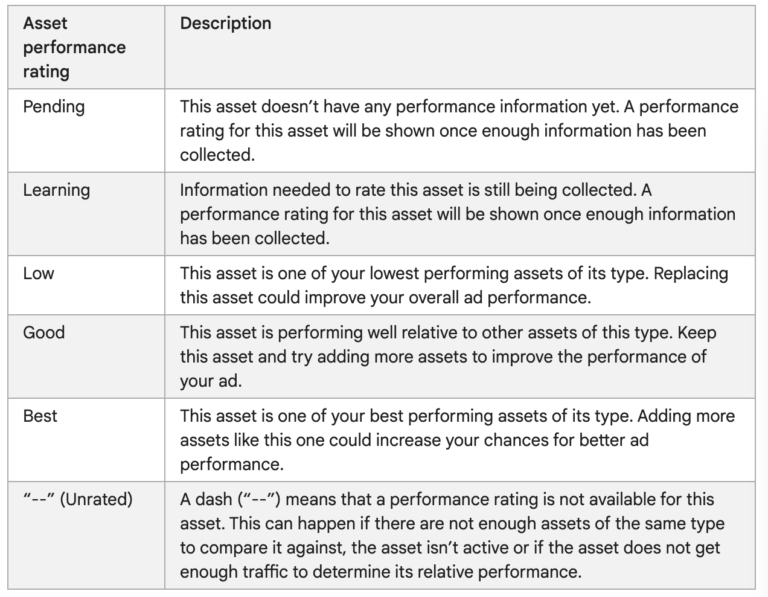The image size is (768, 597).
Task: Click the Learning row description text
Action: click(x=458, y=213)
